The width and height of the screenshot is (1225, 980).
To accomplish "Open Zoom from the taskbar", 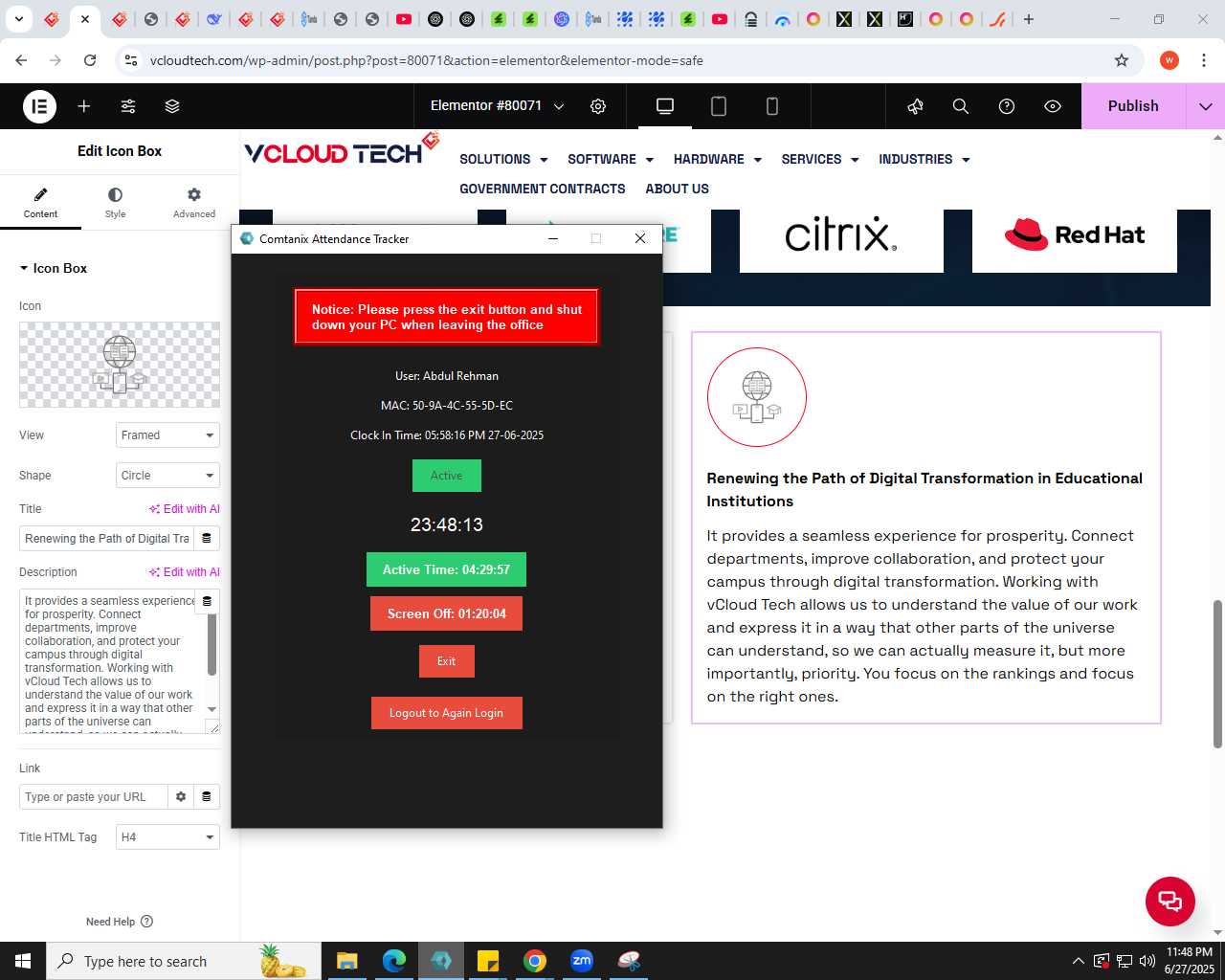I will 582,961.
